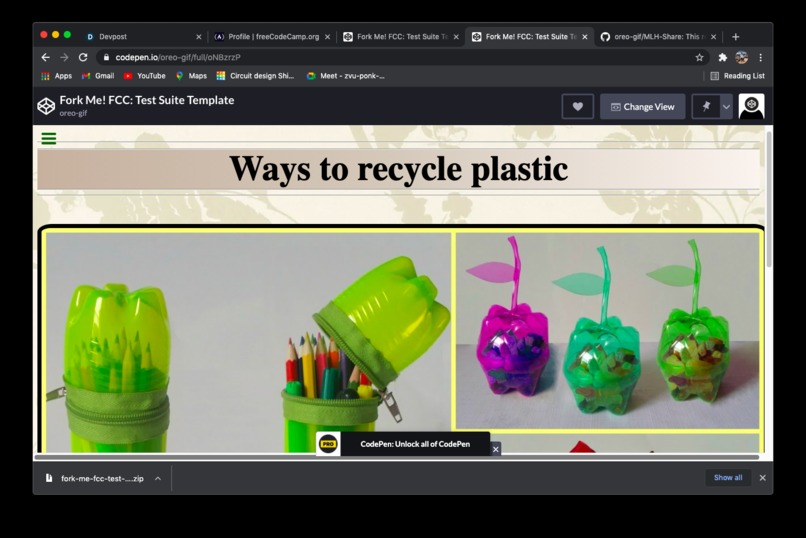Switch to the first Fork Me FCC tab
Image resolution: width=806 pixels, height=538 pixels.
tap(400, 36)
